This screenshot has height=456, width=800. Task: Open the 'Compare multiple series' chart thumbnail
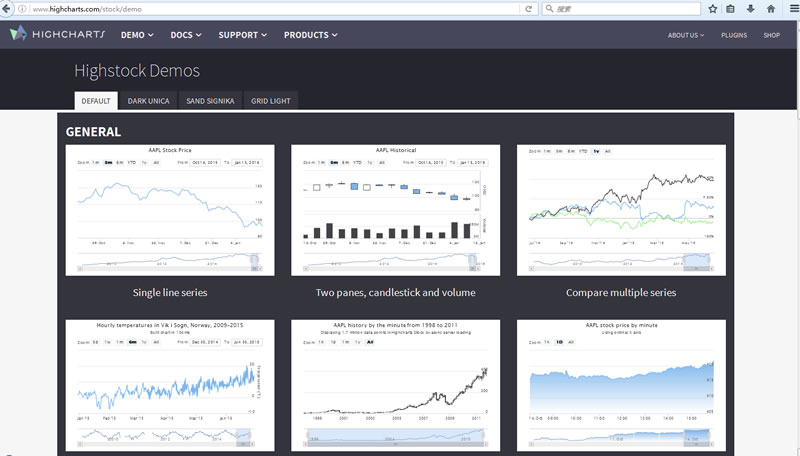pyautogui.click(x=620, y=210)
